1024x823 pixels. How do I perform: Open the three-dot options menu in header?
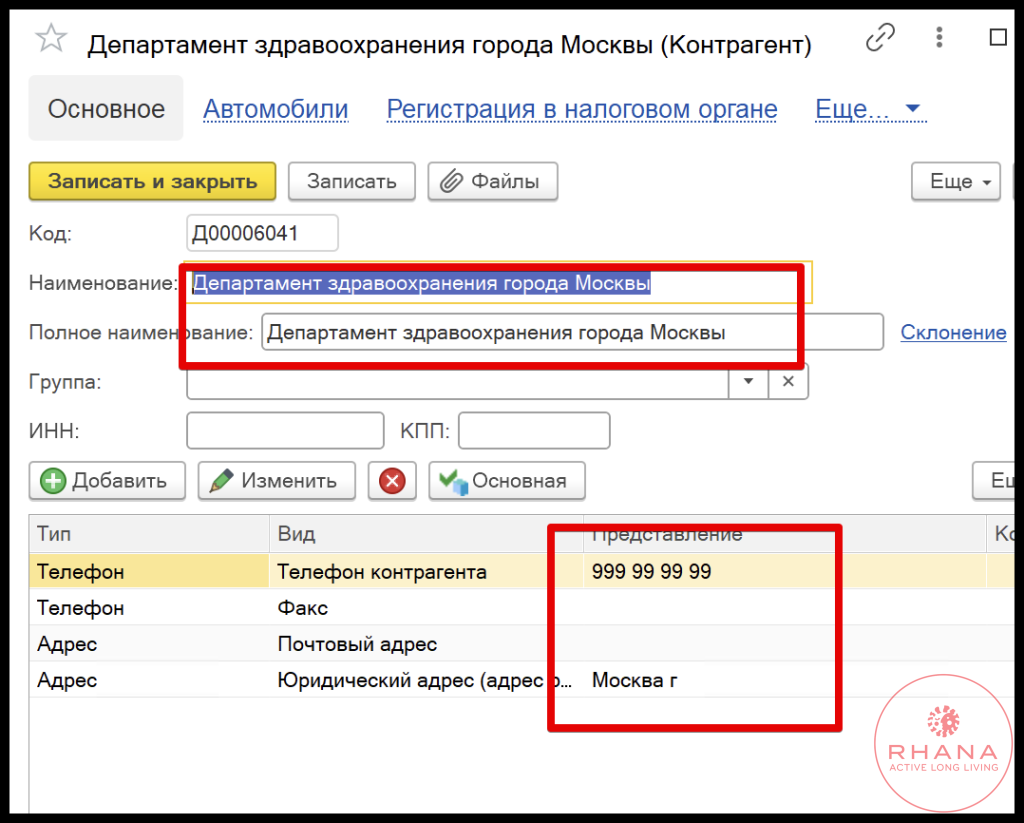coord(939,37)
